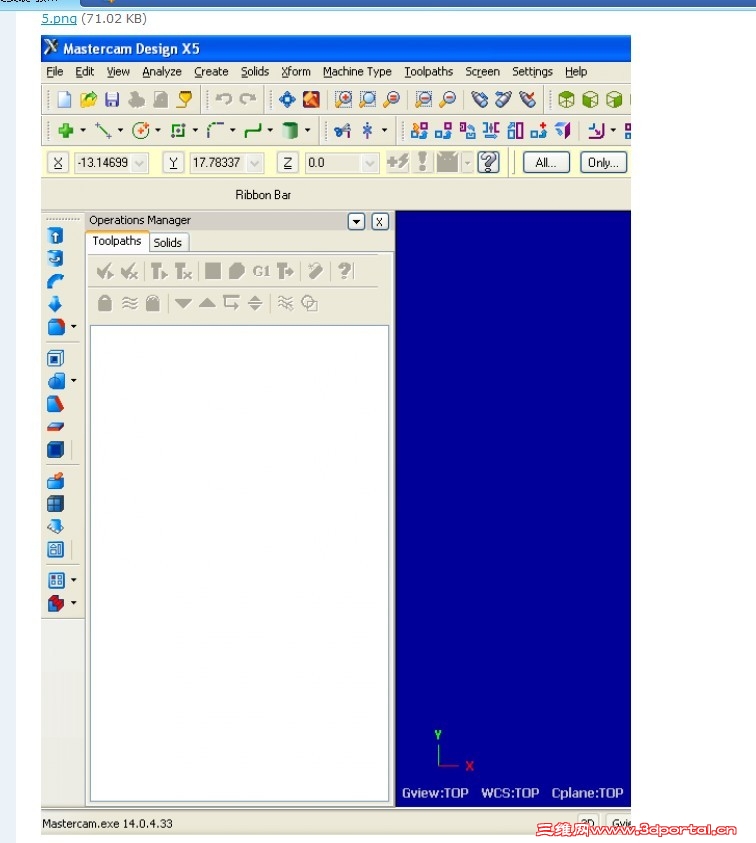Expand the solid fillet dropdown in left toolbar
This screenshot has width=756, height=843.
(x=74, y=326)
